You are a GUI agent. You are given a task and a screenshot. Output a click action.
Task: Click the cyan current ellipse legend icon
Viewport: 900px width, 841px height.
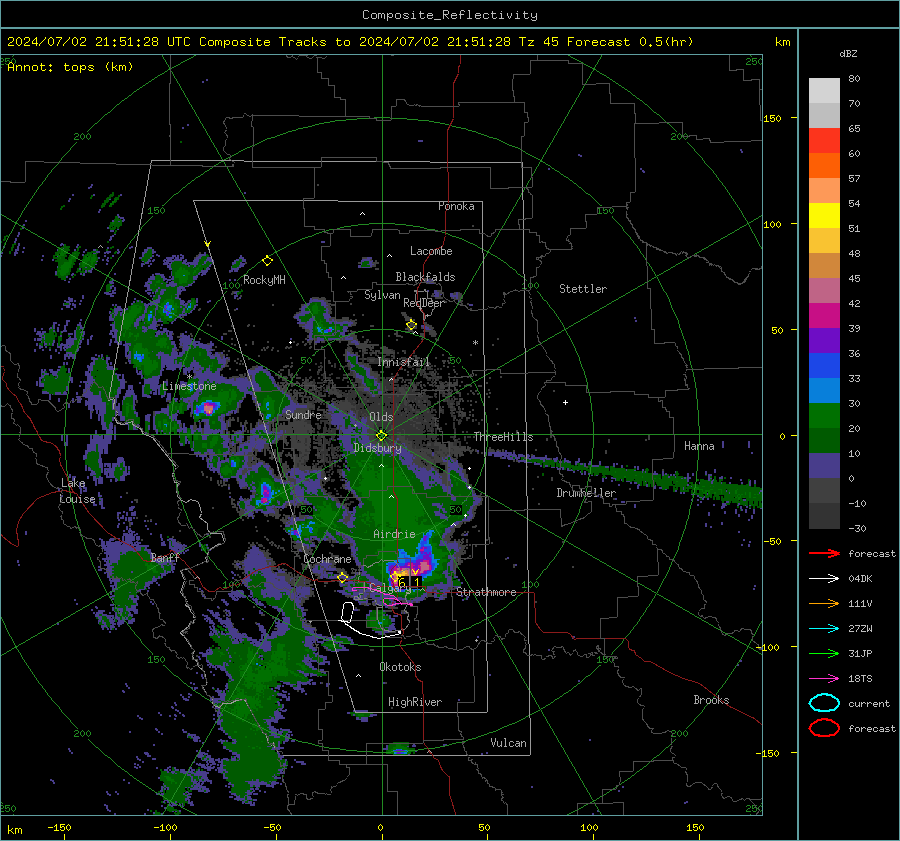click(x=824, y=703)
